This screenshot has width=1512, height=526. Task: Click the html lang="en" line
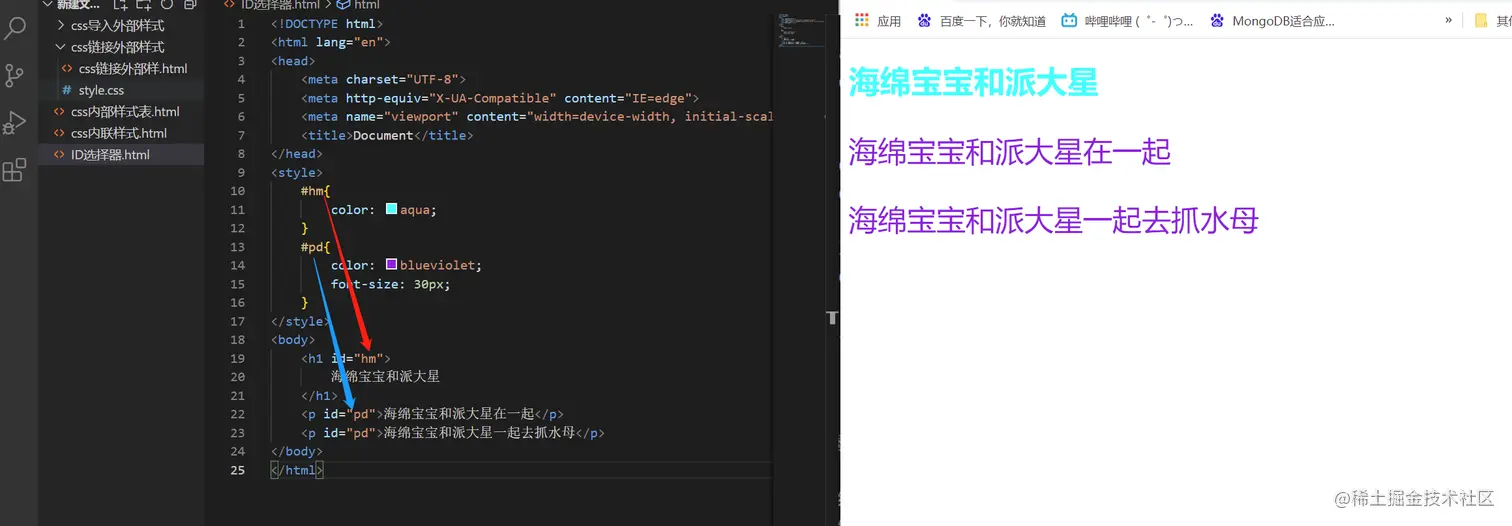(330, 42)
